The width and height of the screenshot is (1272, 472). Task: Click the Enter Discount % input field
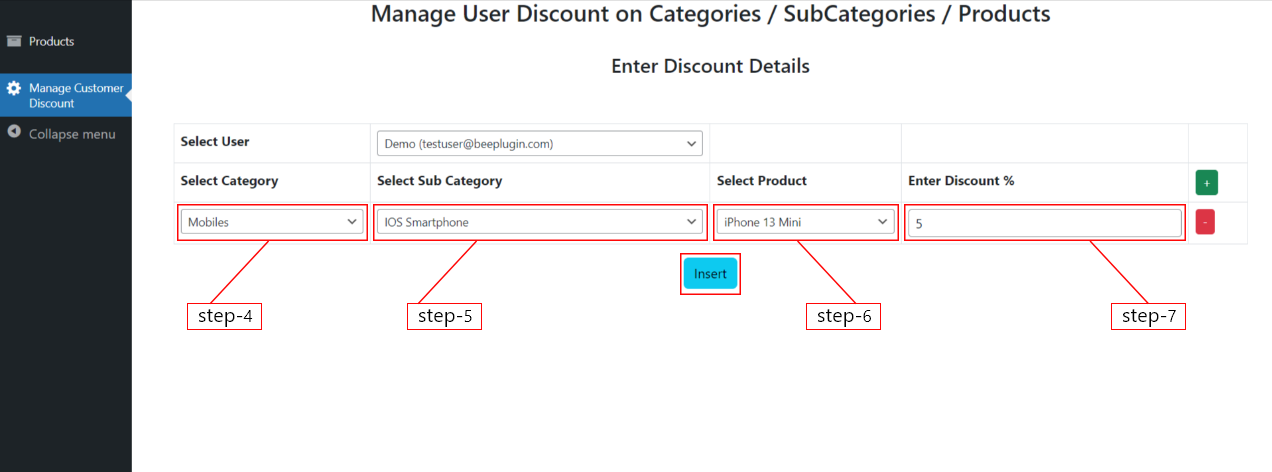pos(1044,223)
